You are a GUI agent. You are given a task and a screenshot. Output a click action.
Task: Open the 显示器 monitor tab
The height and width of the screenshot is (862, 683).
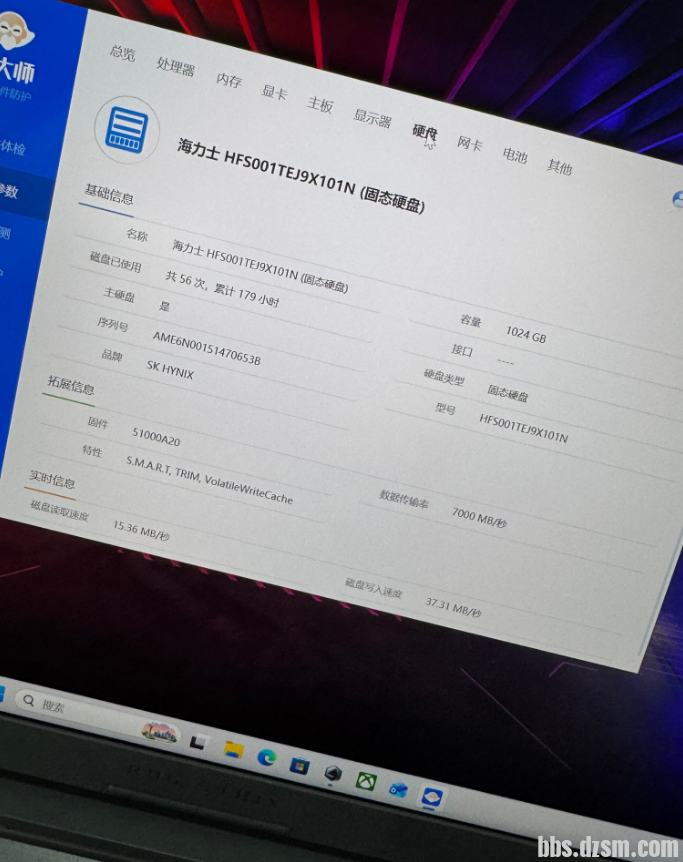pyautogui.click(x=372, y=118)
